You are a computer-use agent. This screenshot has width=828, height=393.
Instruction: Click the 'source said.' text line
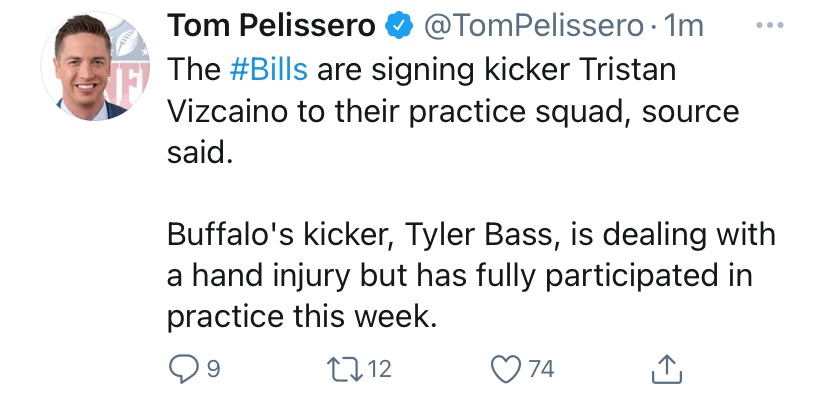point(200,153)
